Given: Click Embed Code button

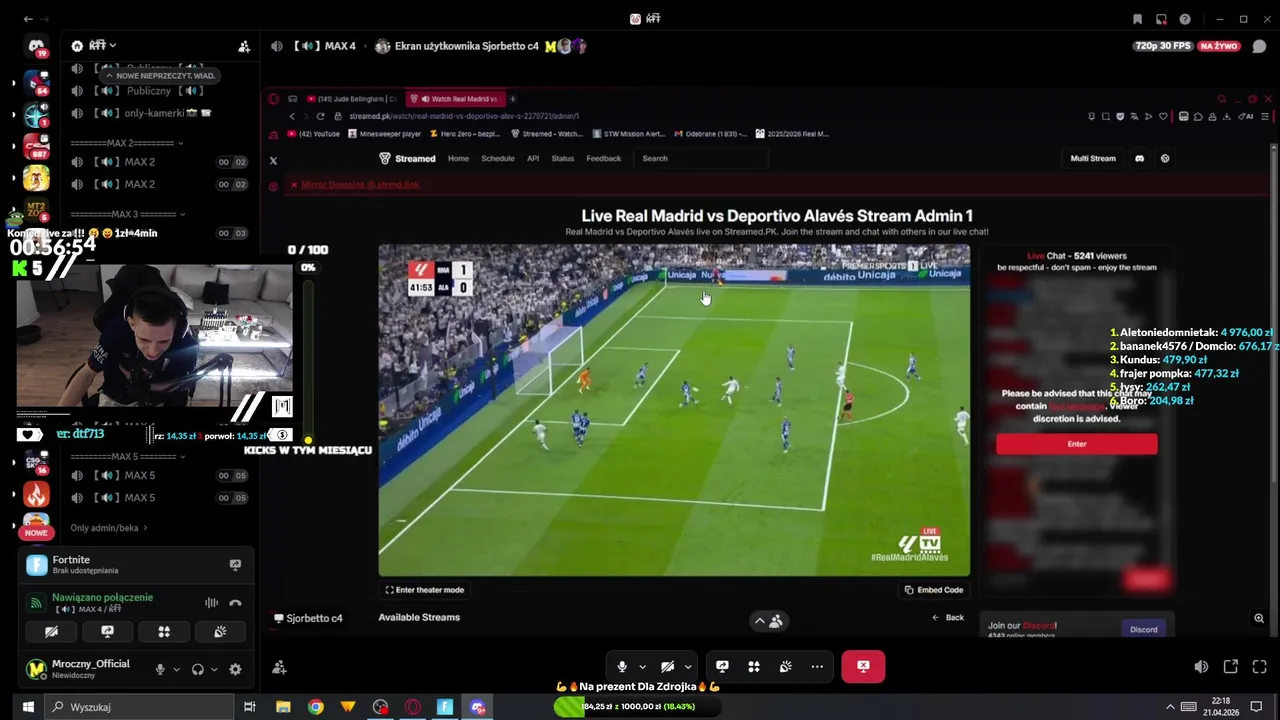Looking at the screenshot, I should coord(934,590).
